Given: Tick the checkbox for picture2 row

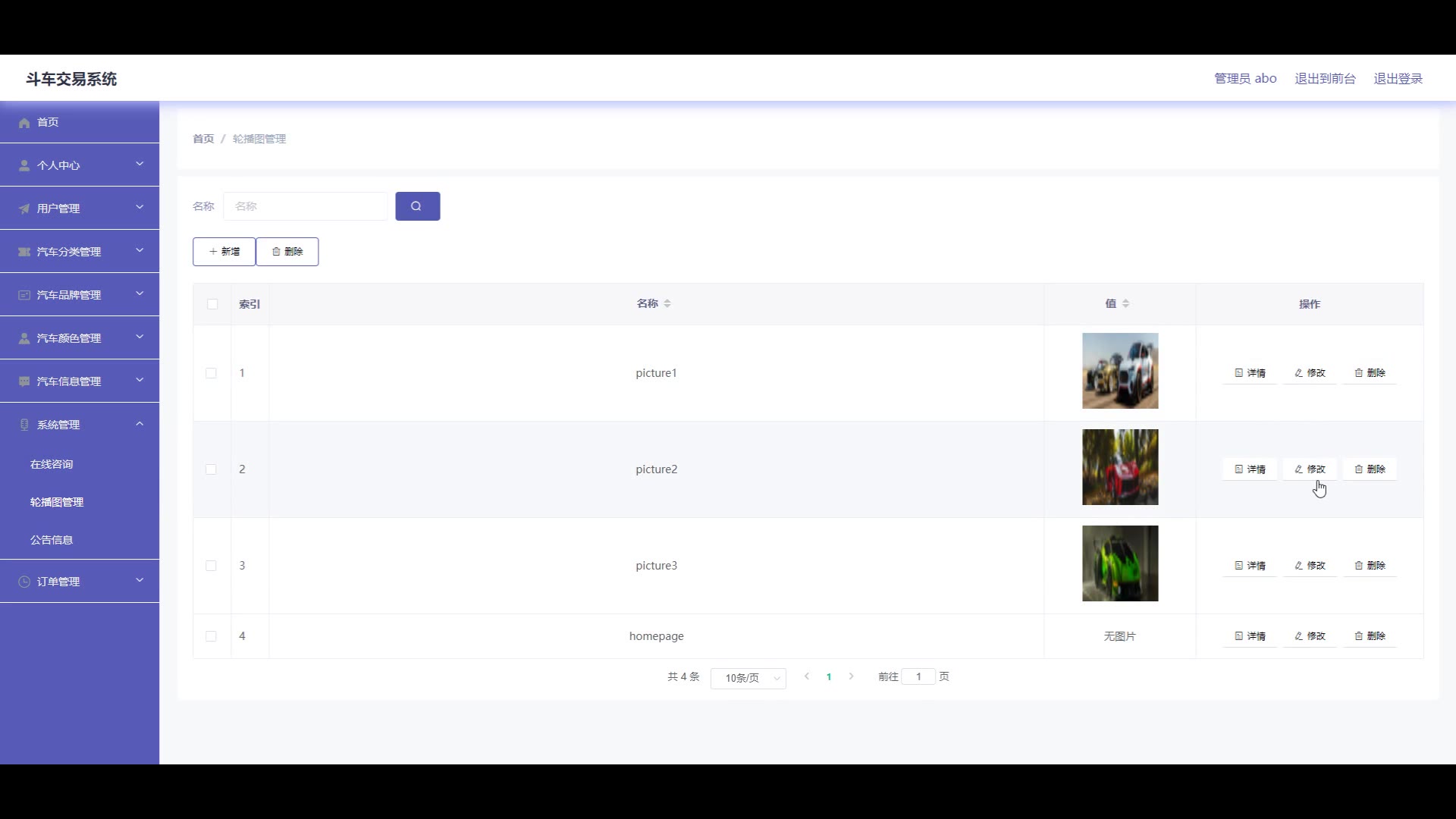Looking at the screenshot, I should (x=211, y=469).
